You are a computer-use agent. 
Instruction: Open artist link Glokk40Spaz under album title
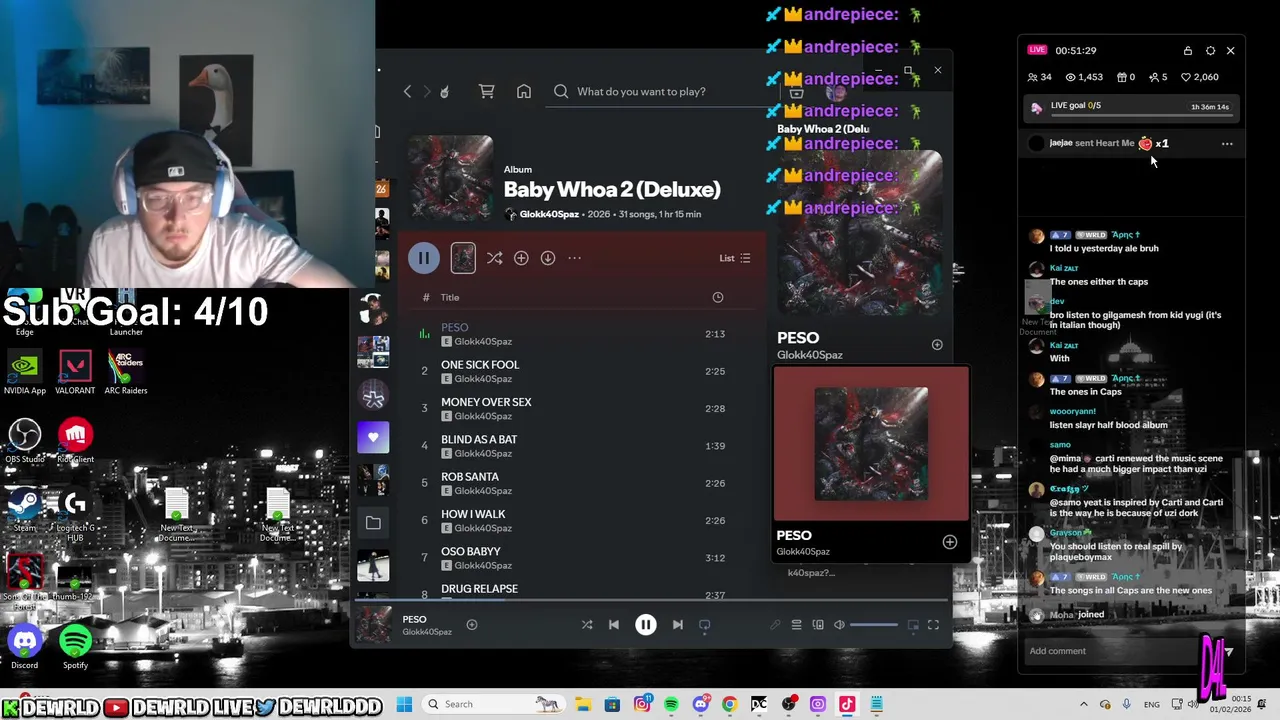pos(549,214)
